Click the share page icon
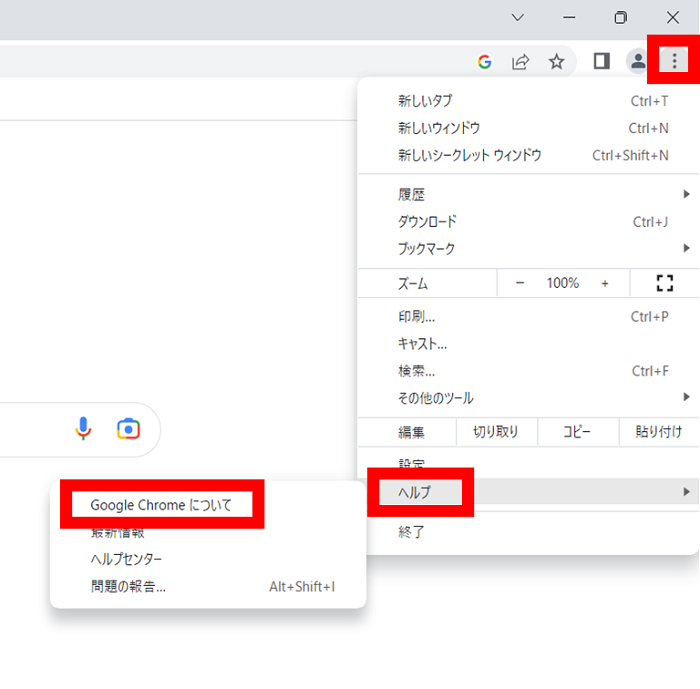The height and width of the screenshot is (689, 700). 520,62
